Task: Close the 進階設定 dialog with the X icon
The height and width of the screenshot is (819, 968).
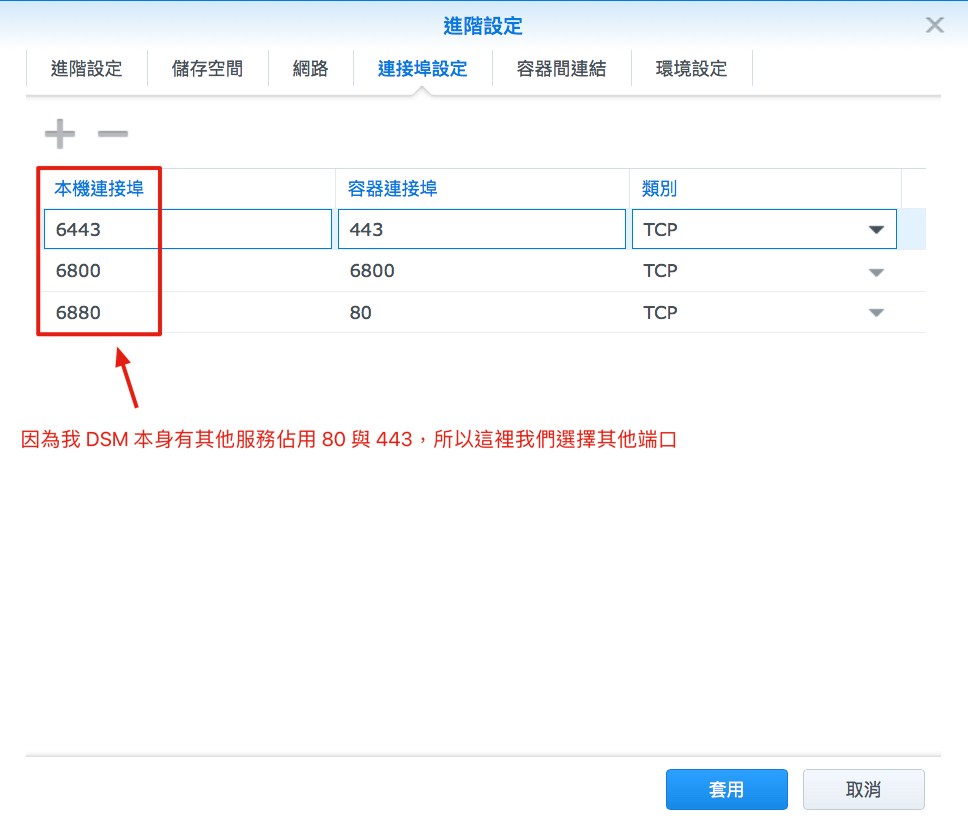Action: pos(934,25)
